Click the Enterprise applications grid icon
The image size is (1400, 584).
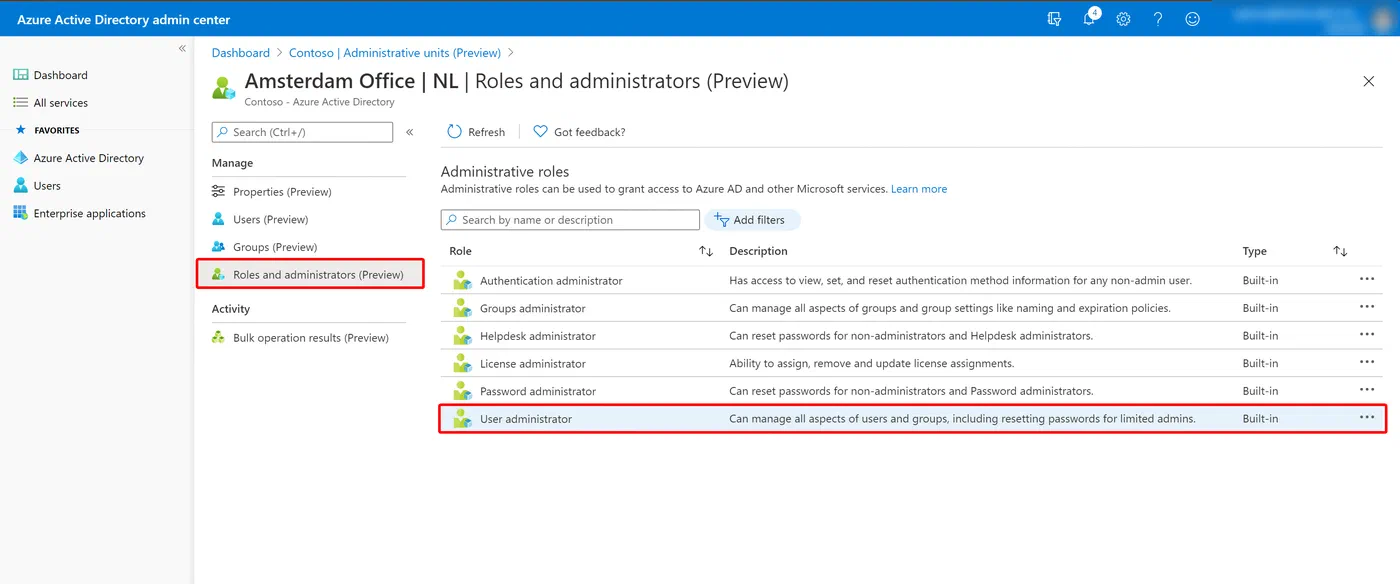point(20,213)
